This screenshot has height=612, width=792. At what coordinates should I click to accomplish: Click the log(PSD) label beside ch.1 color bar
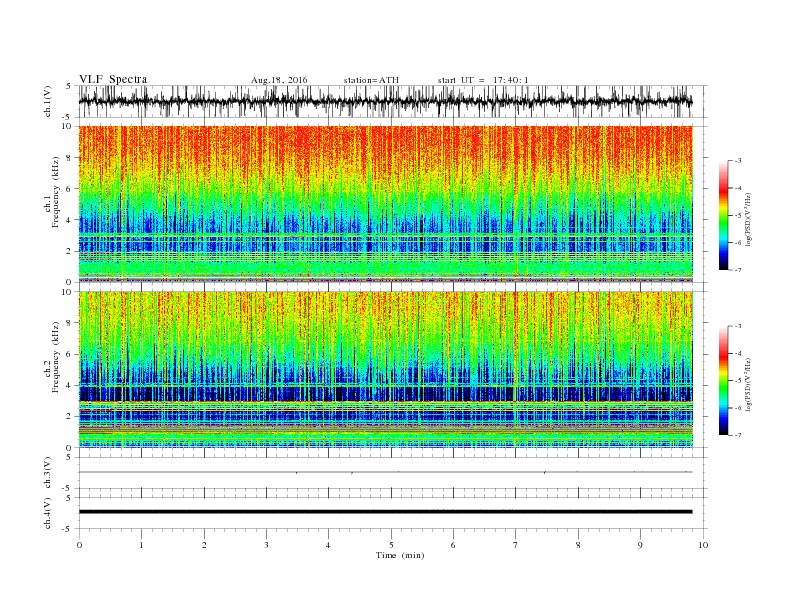click(748, 220)
